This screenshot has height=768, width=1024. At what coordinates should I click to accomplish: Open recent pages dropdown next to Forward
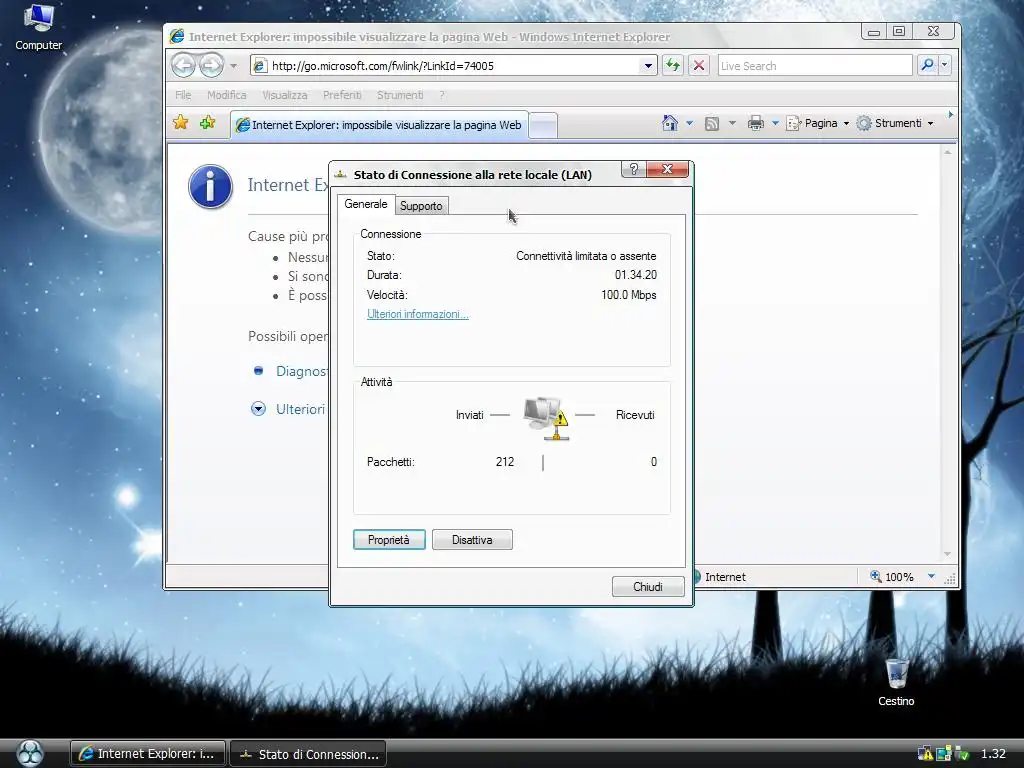point(233,66)
